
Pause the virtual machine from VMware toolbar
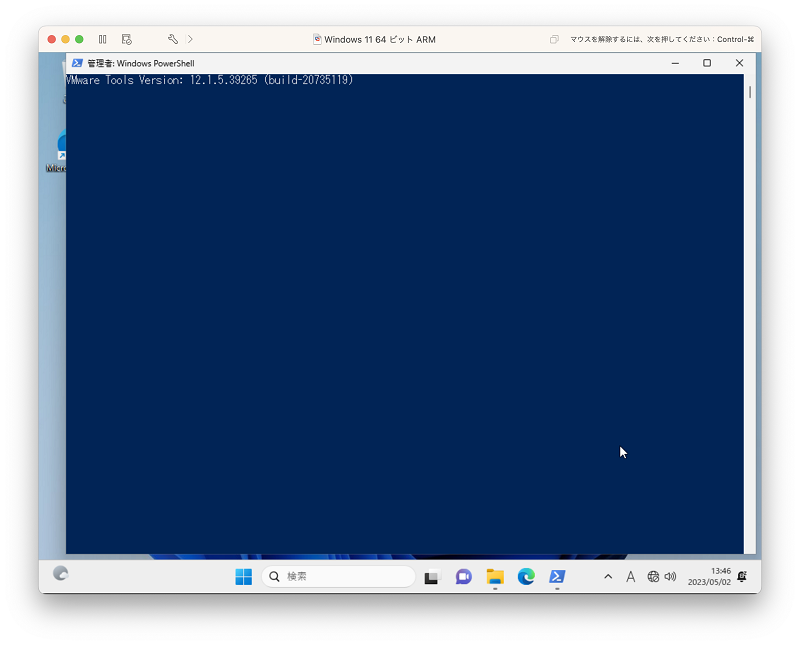point(103,39)
